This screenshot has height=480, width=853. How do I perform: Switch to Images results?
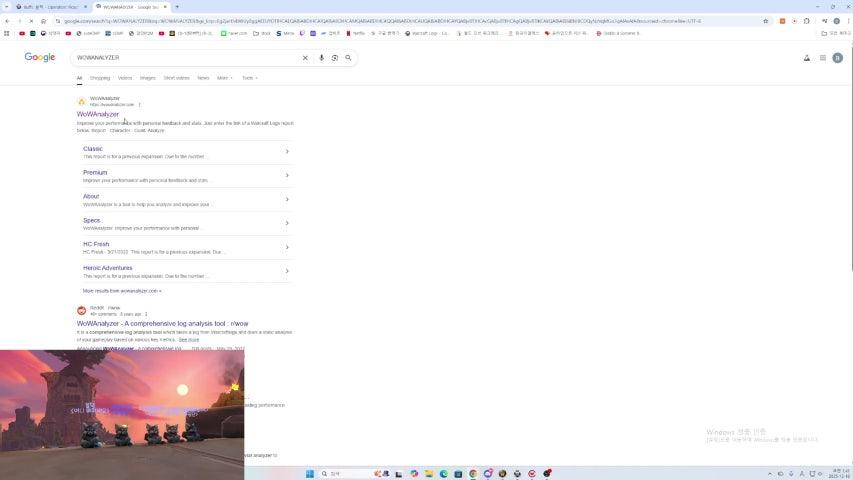(x=148, y=78)
